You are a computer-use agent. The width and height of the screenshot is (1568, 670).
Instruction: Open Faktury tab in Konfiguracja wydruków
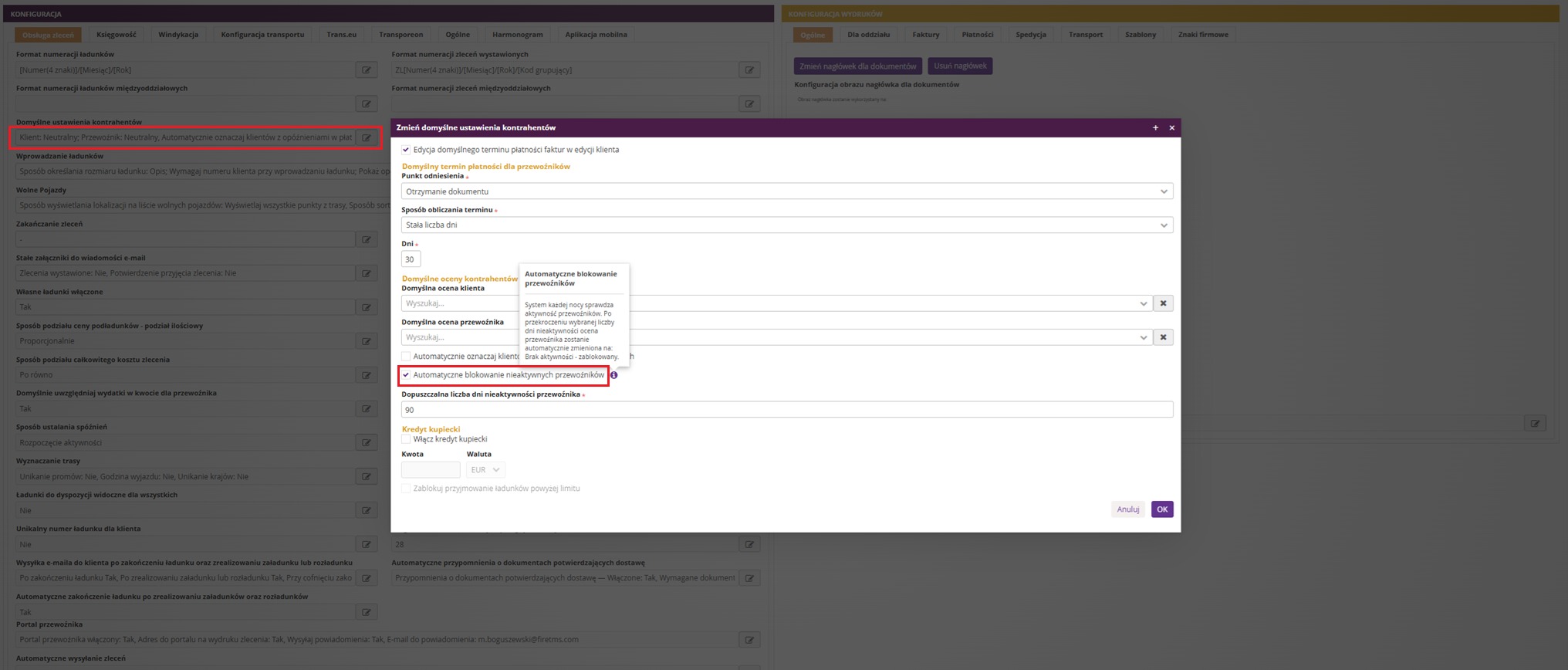coord(926,35)
